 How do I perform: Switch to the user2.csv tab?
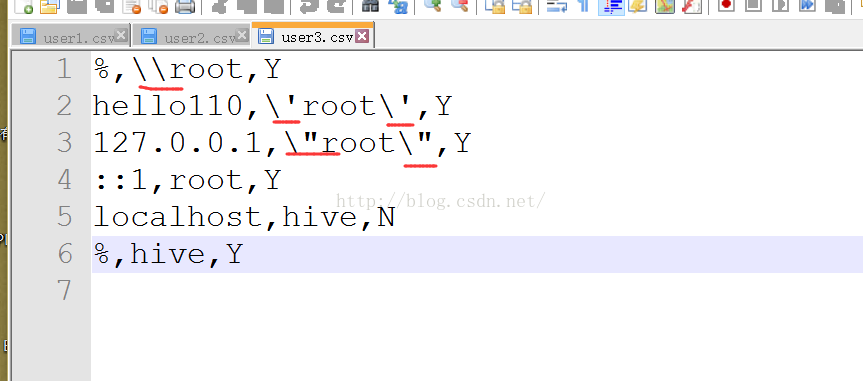coord(192,37)
